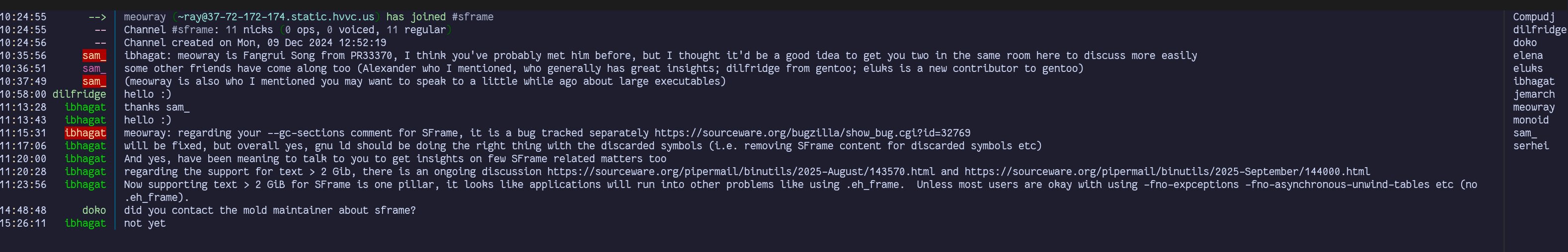Click doko nick beside mold maintainer question
The width and height of the screenshot is (1568, 252).
(94, 210)
